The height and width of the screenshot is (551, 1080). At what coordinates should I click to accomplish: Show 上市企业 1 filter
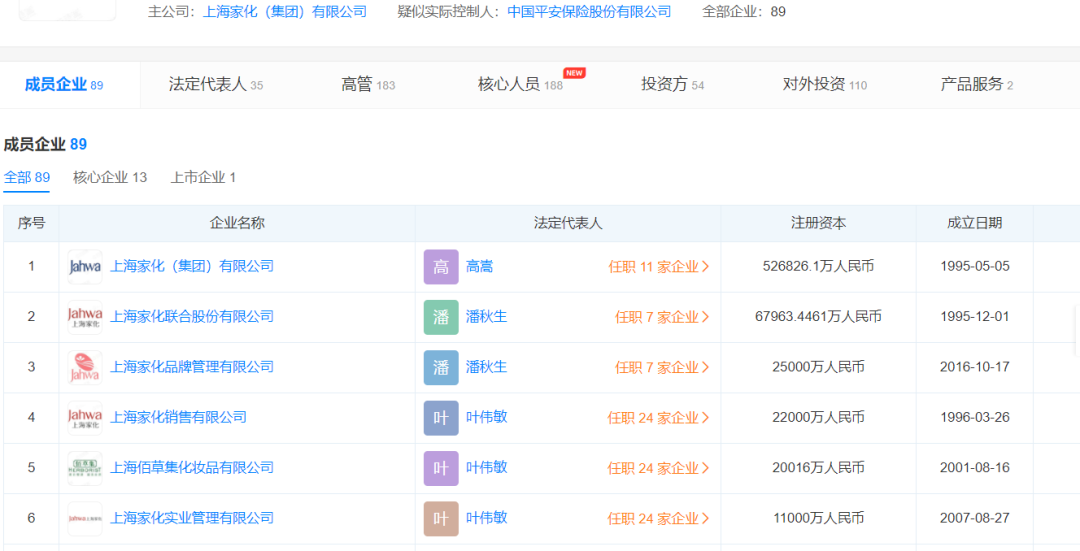pos(203,177)
